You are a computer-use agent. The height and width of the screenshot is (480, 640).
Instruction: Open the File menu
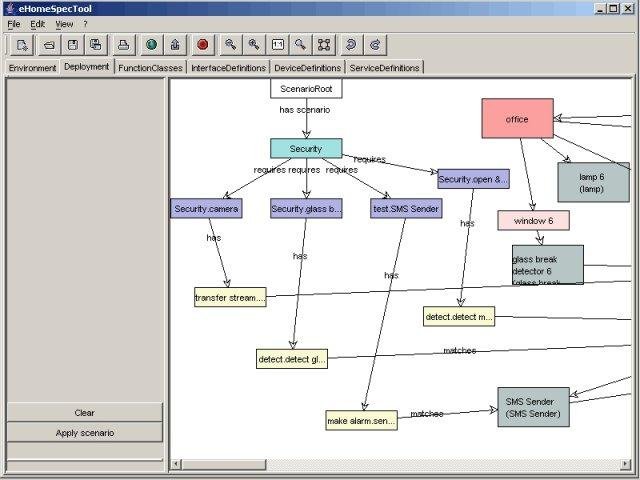(13, 24)
